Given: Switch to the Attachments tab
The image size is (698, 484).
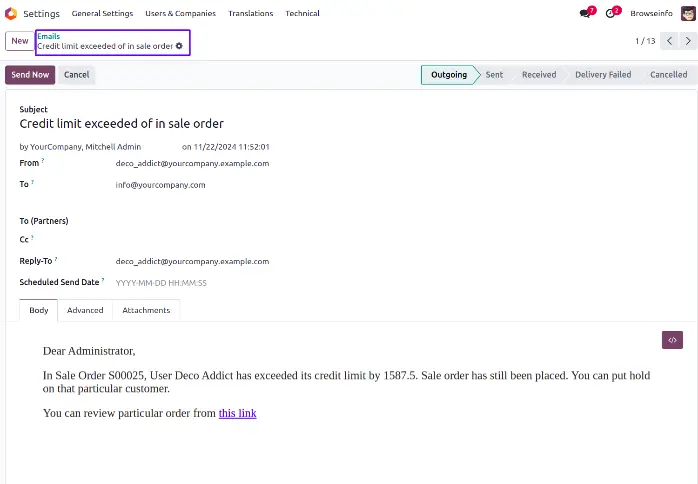Looking at the screenshot, I should (146, 310).
